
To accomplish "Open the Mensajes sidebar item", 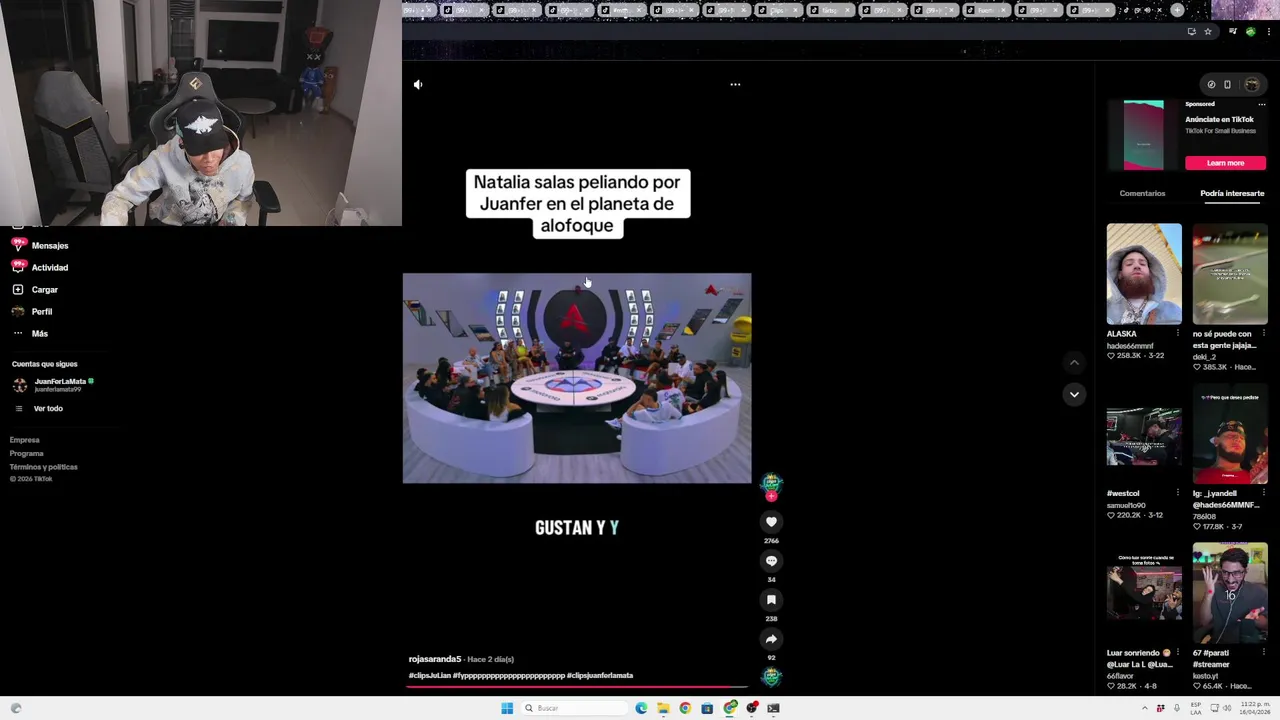I will pyautogui.click(x=40, y=246).
